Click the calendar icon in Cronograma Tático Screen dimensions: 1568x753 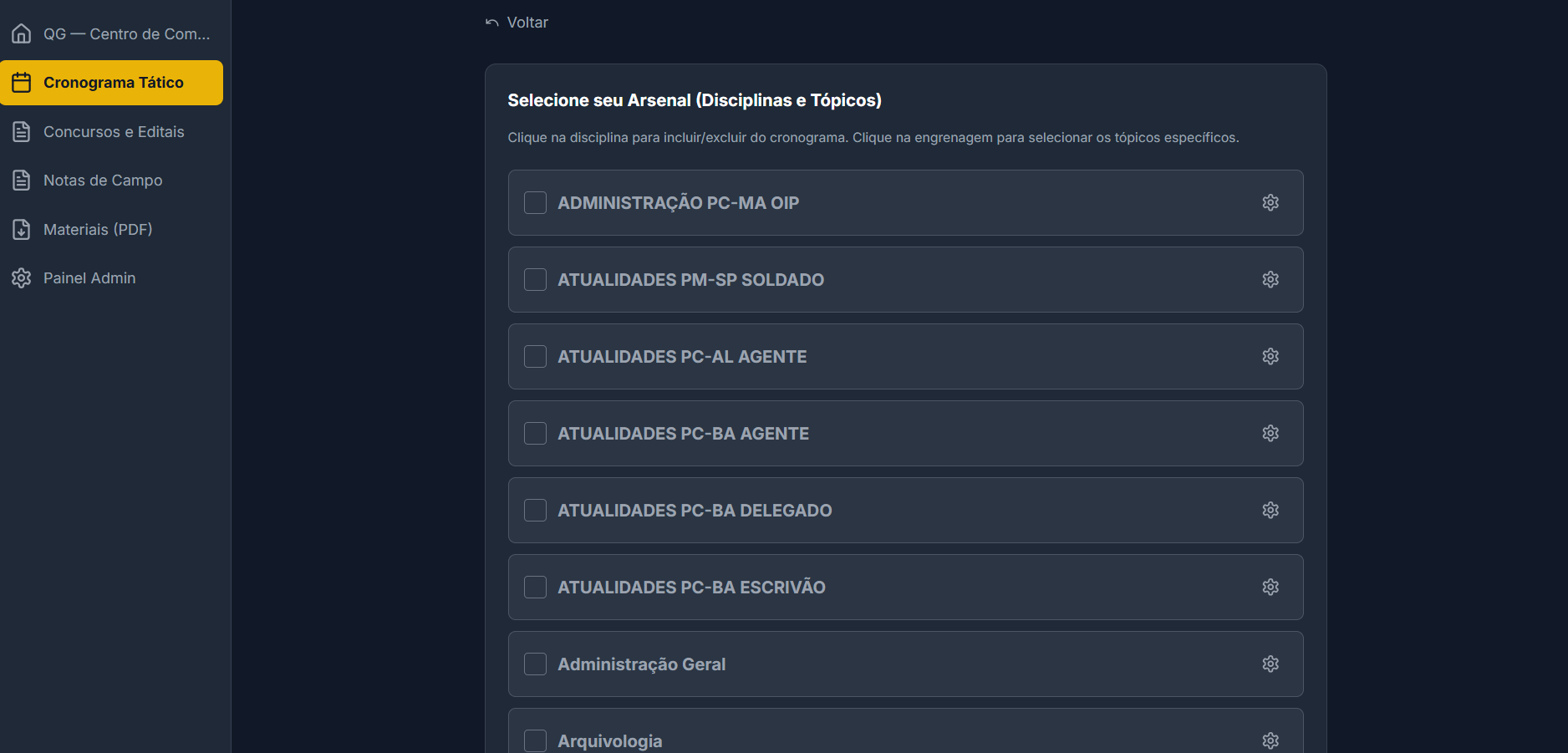[22, 83]
